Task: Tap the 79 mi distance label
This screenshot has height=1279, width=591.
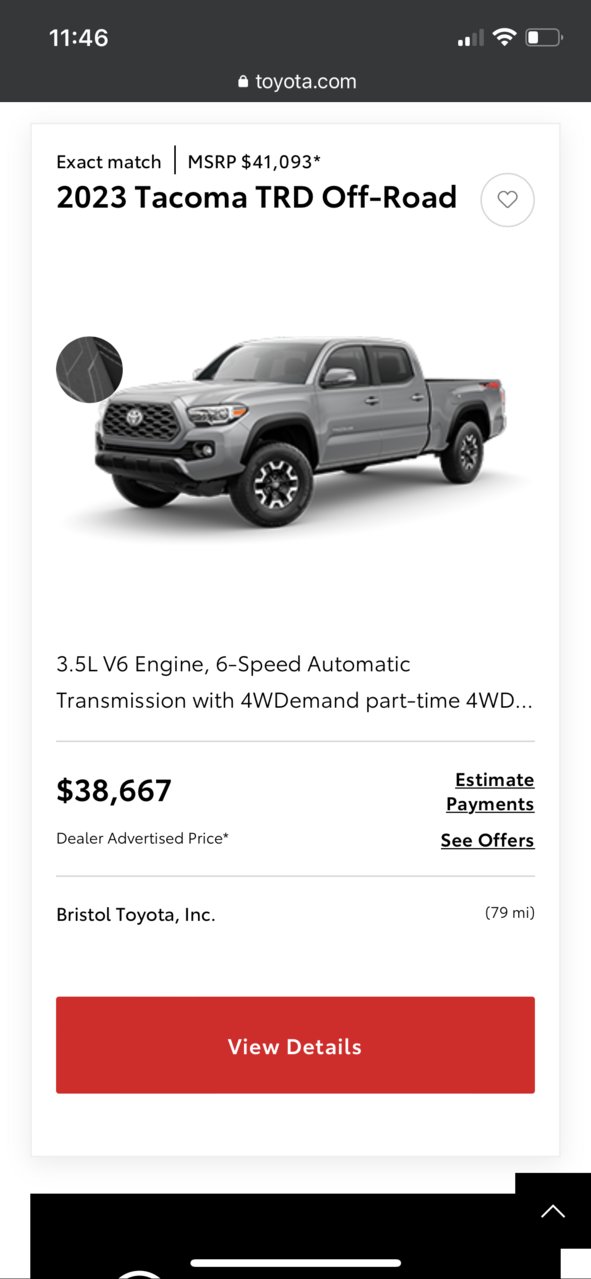Action: click(510, 912)
